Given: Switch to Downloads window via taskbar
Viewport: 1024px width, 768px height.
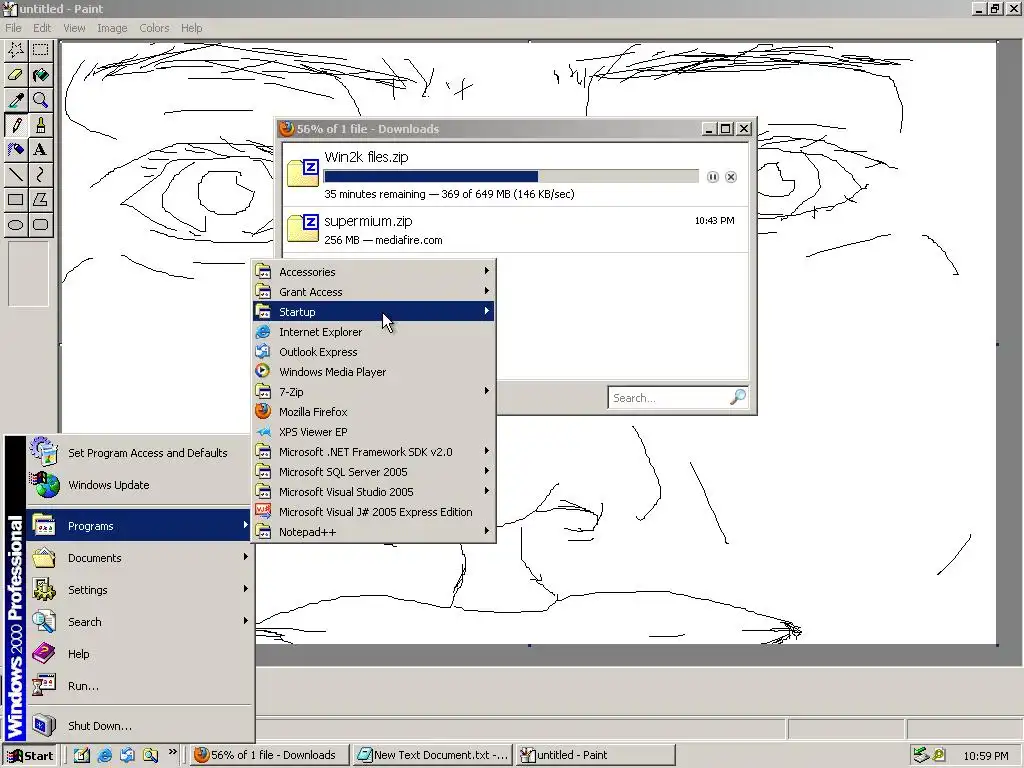Looking at the screenshot, I should pyautogui.click(x=269, y=756).
